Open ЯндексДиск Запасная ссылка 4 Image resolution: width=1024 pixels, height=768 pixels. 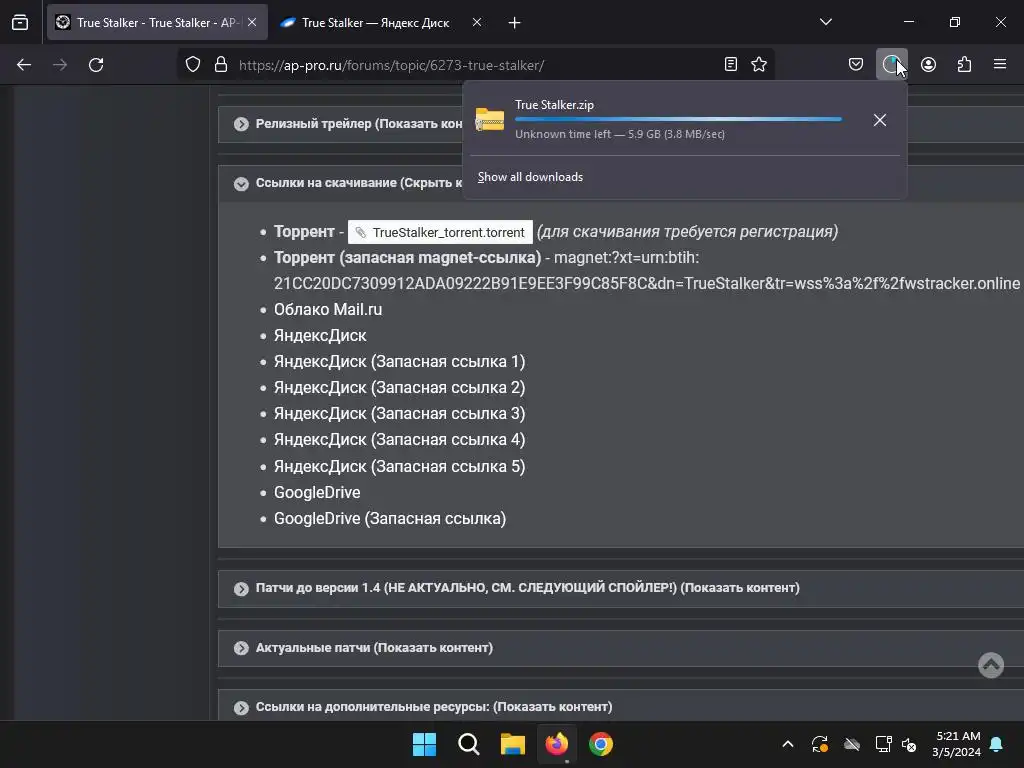click(400, 440)
